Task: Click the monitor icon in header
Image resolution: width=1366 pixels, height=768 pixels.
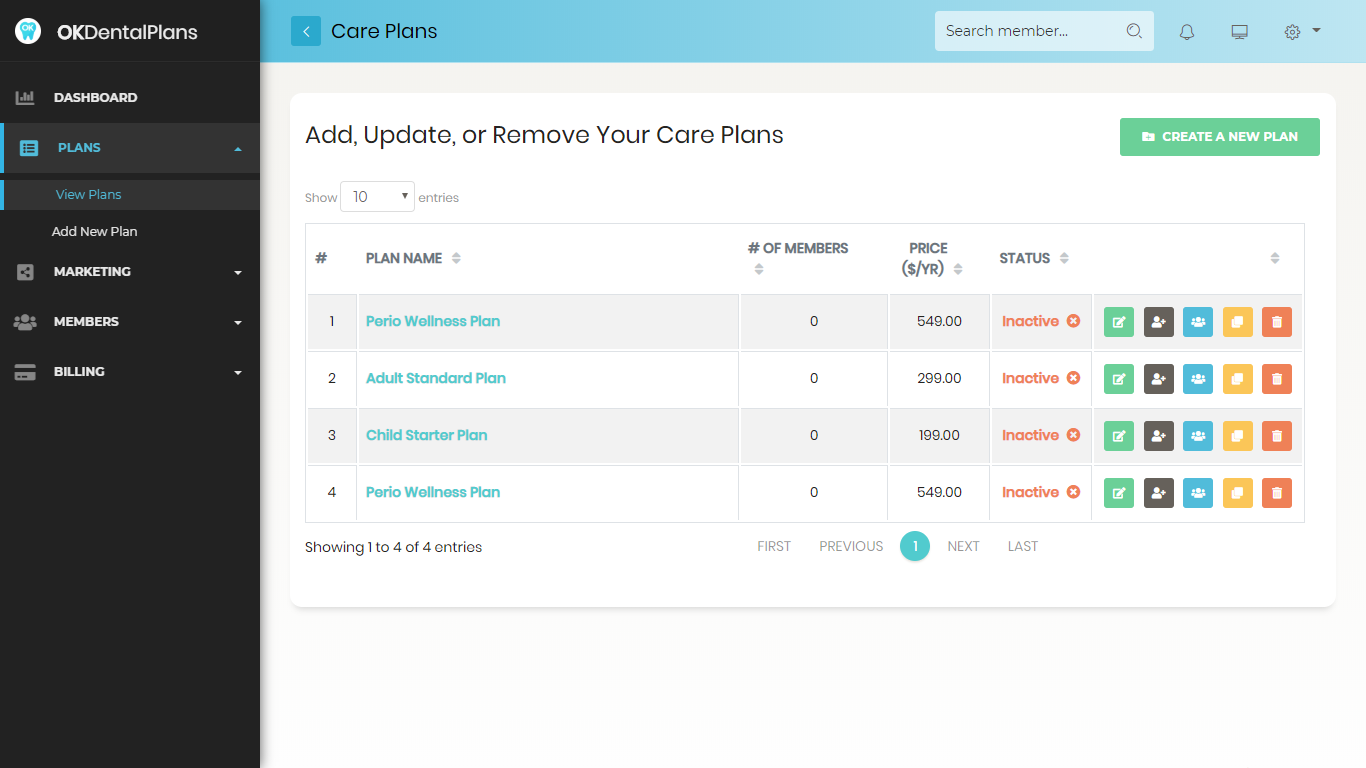Action: [1240, 32]
